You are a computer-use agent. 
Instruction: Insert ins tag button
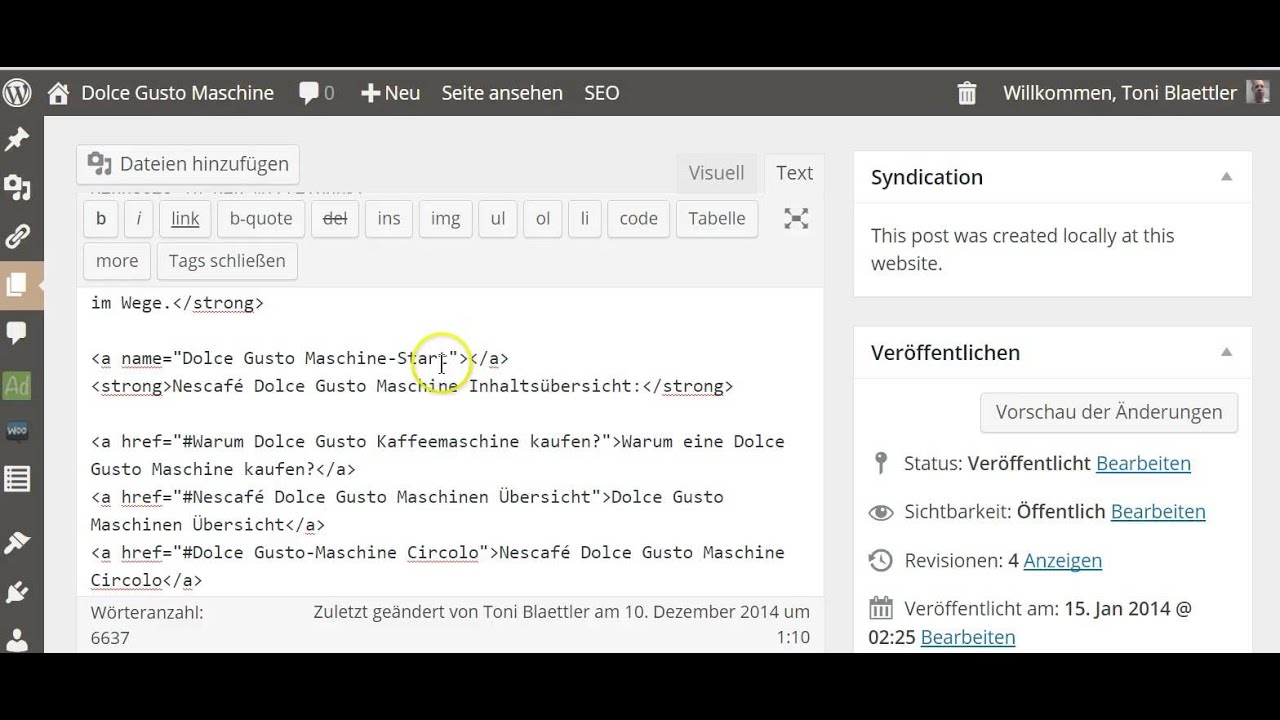tap(389, 218)
